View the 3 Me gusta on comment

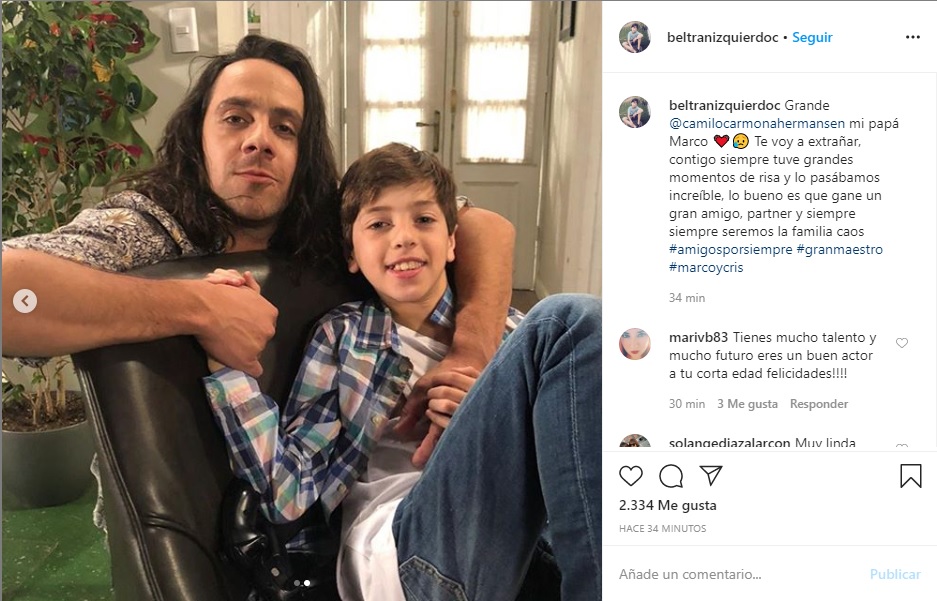coord(748,404)
